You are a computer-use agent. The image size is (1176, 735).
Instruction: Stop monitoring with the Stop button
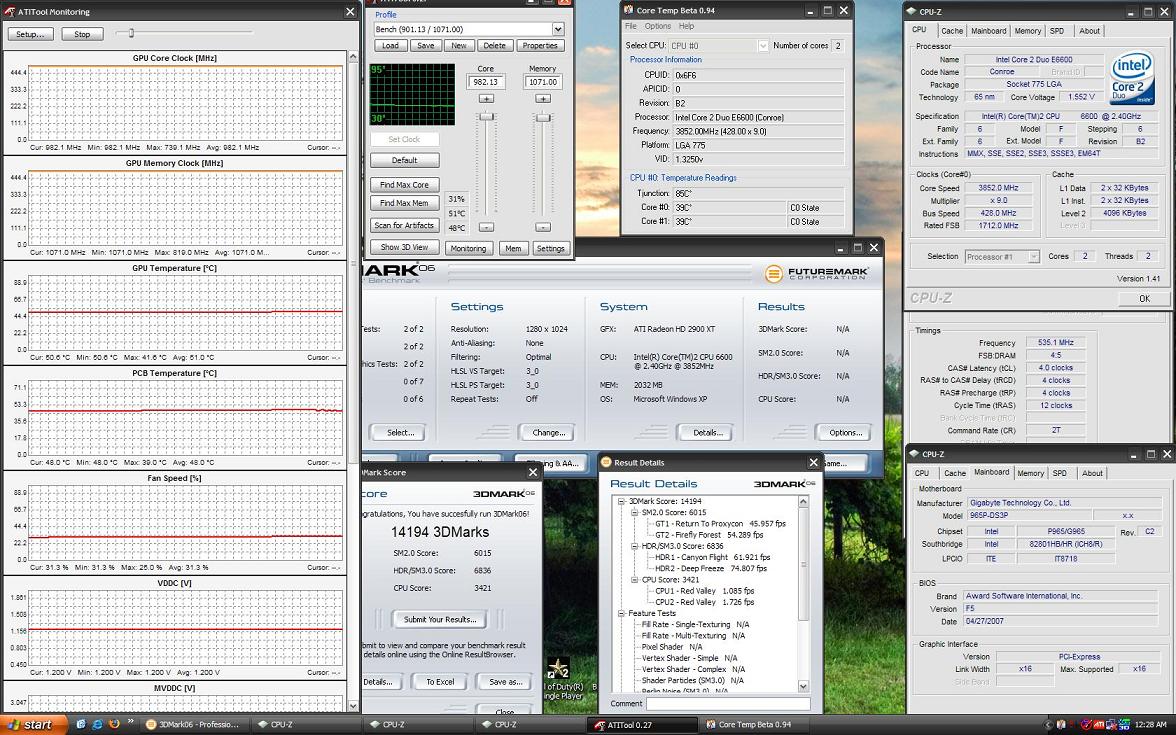coord(82,34)
